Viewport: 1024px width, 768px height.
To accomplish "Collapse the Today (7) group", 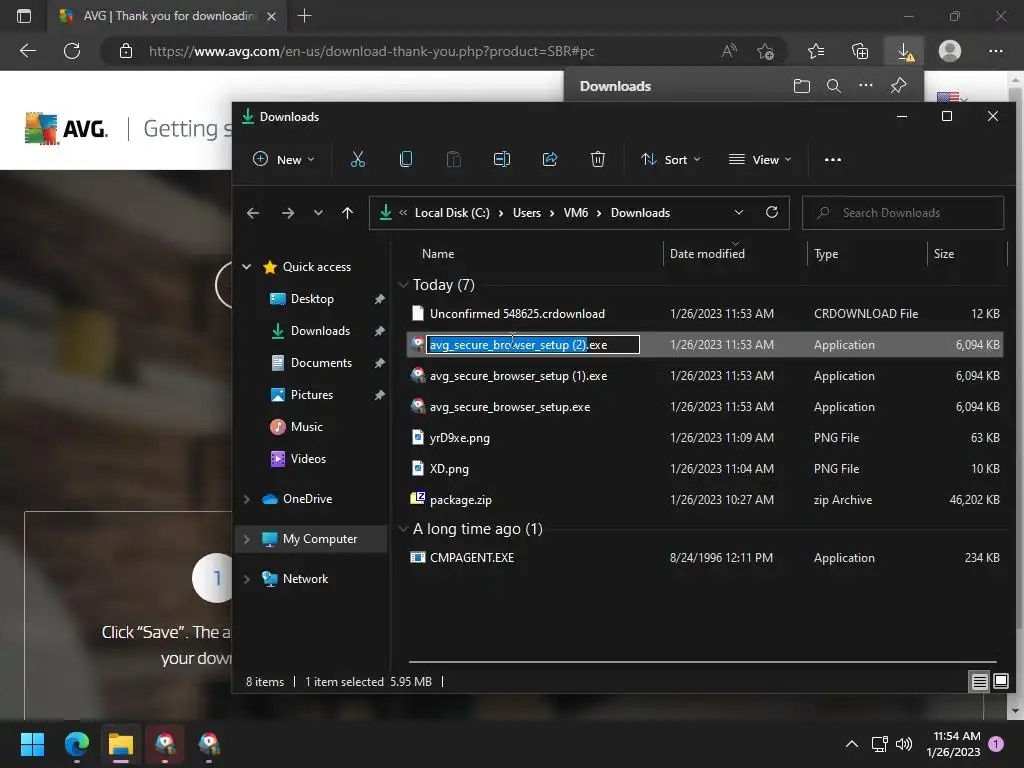I will coord(403,285).
